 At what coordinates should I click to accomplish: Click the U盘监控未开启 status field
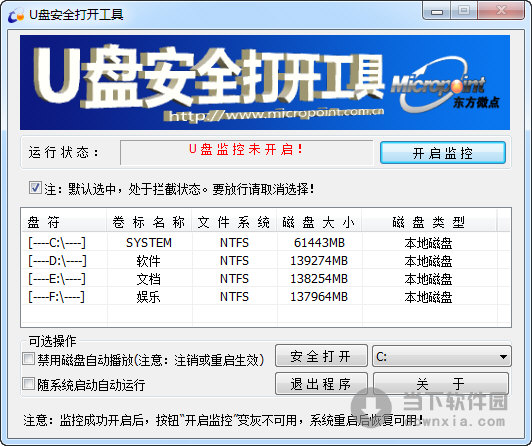[x=247, y=152]
